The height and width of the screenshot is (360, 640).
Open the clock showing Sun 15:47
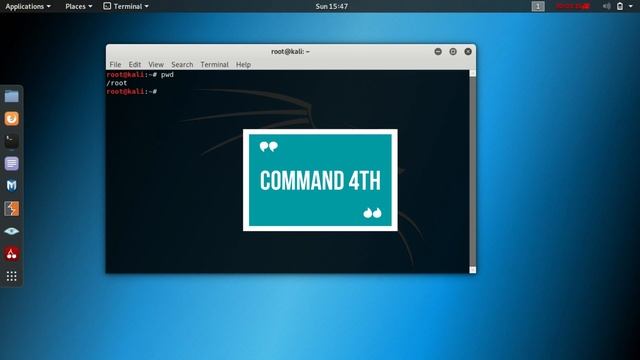tap(331, 6)
